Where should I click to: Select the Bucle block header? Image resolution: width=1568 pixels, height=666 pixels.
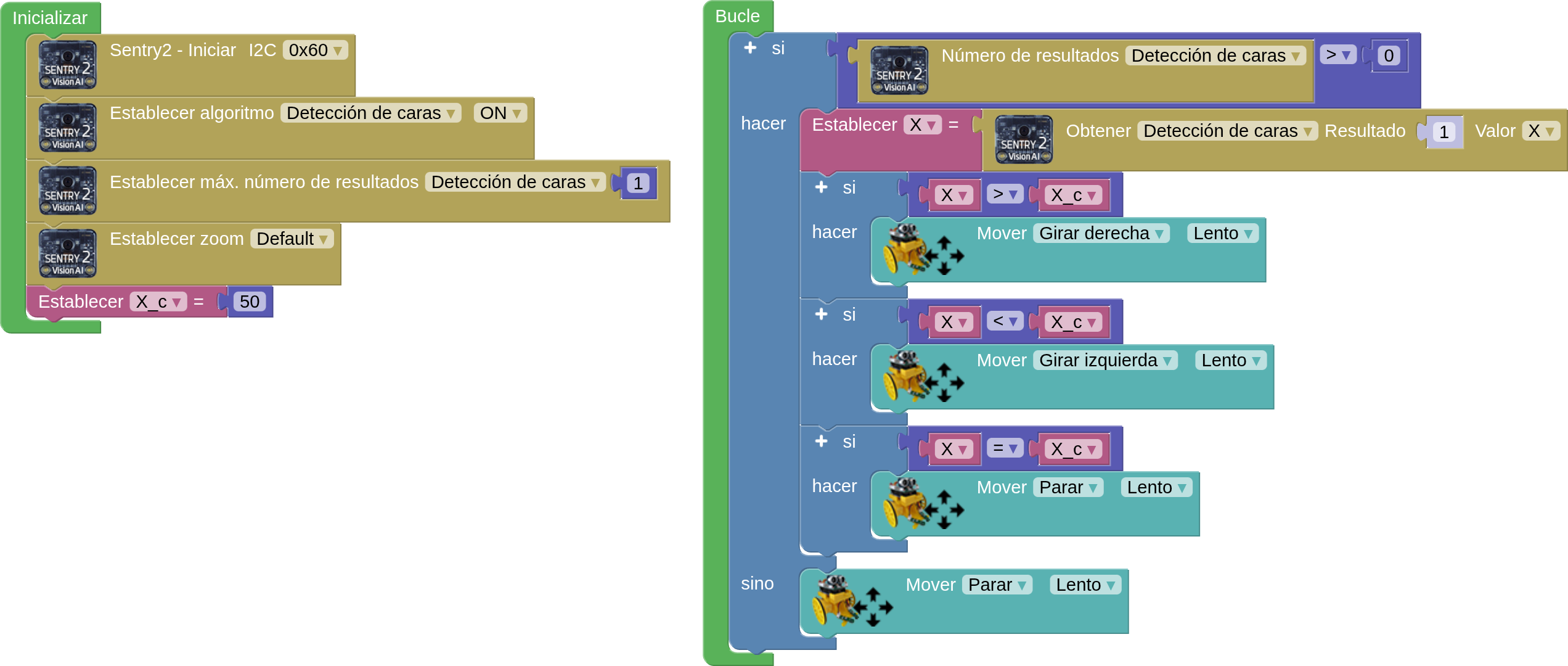tap(737, 16)
